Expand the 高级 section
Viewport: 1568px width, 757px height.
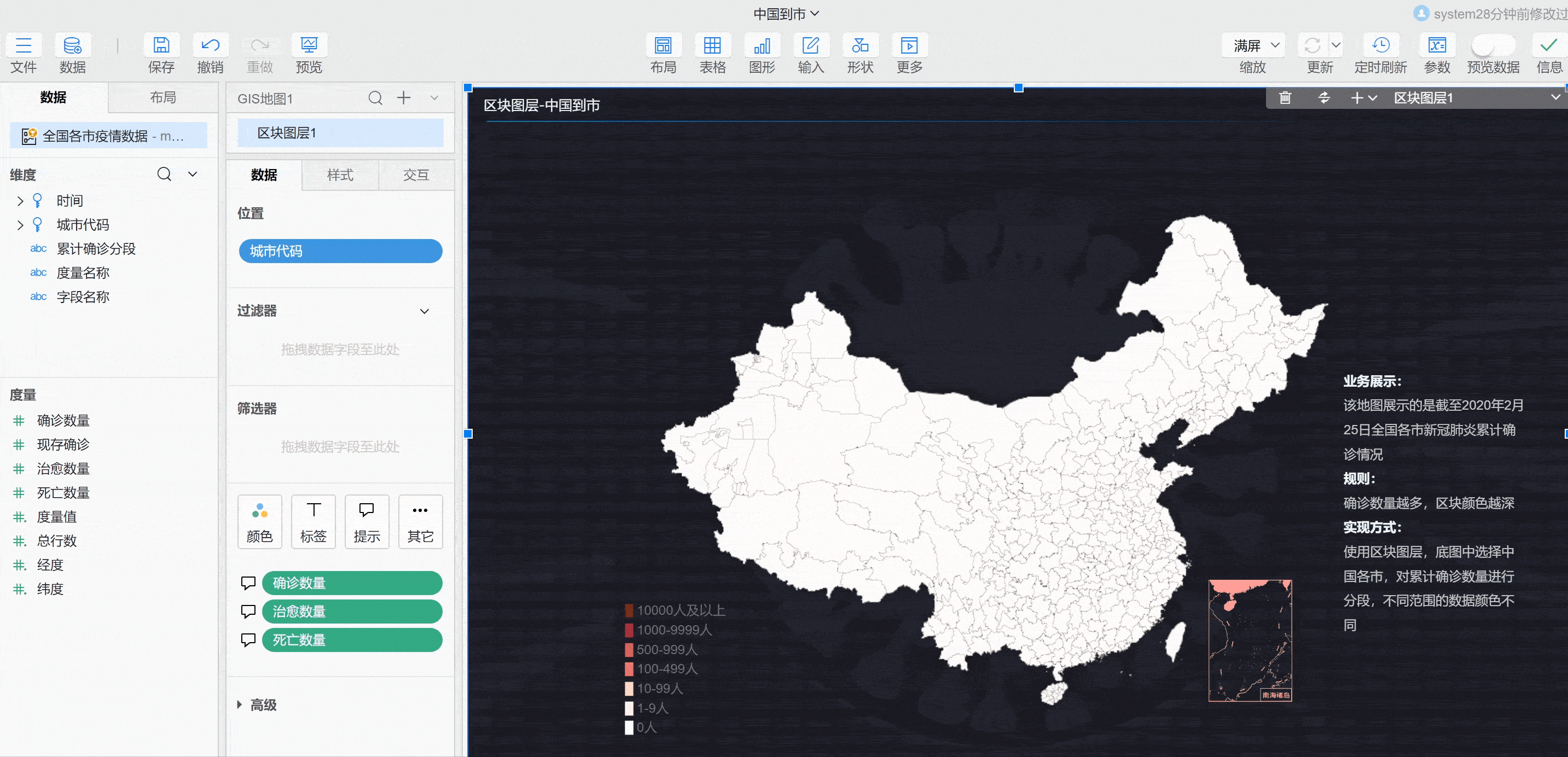258,704
